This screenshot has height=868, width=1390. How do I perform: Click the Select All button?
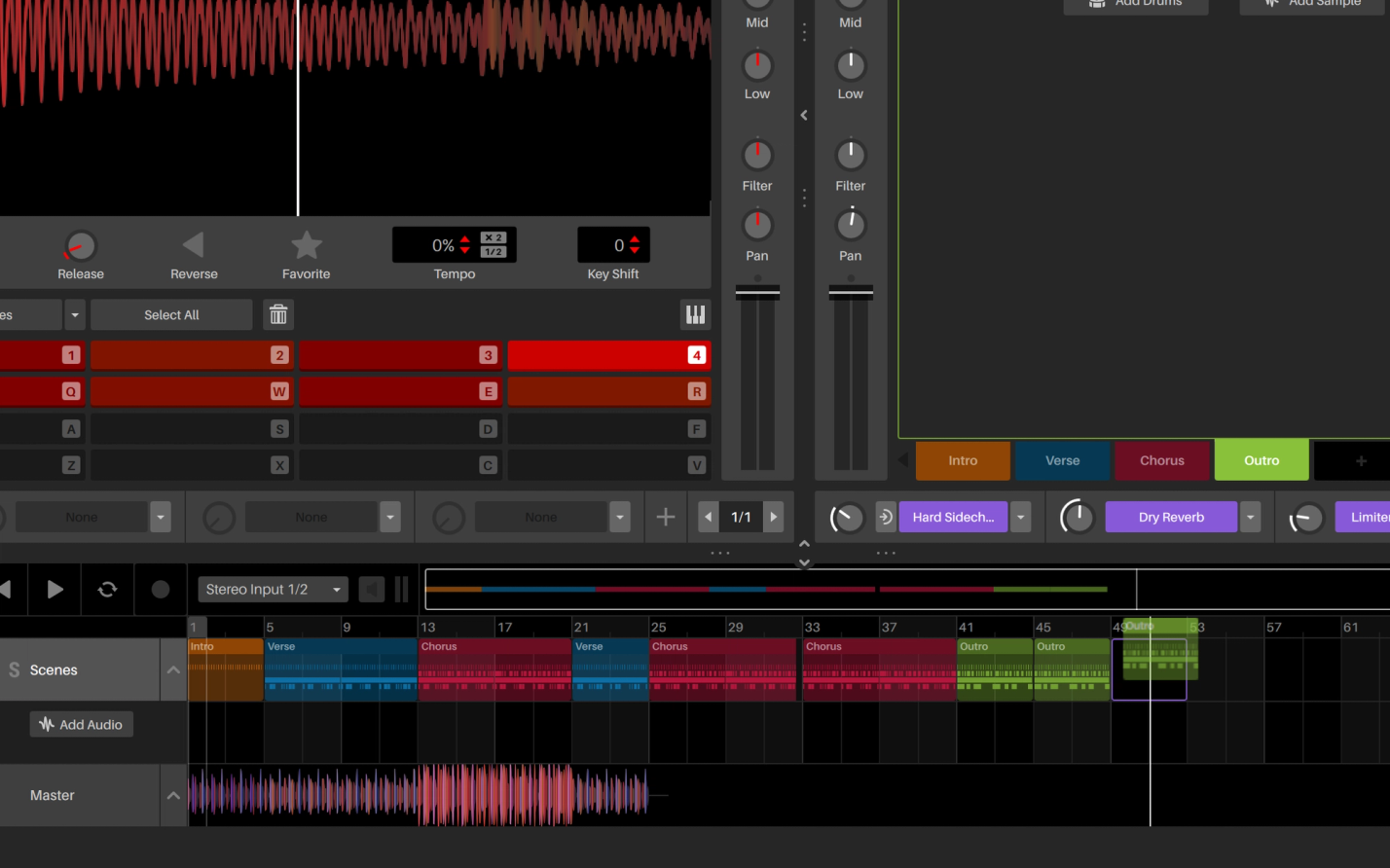pyautogui.click(x=170, y=314)
